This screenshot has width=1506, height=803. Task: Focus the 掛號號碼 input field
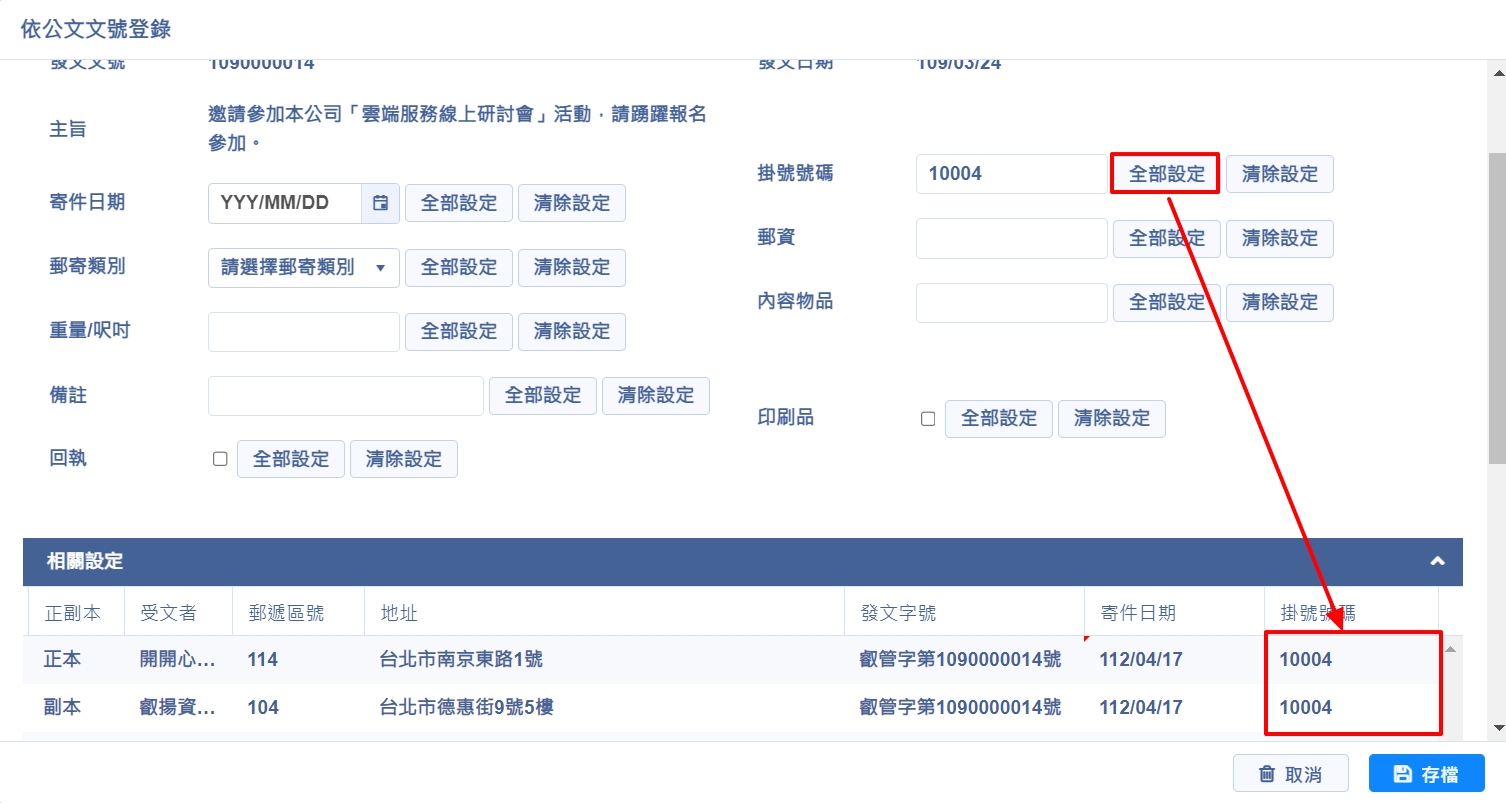pyautogui.click(x=1010, y=174)
